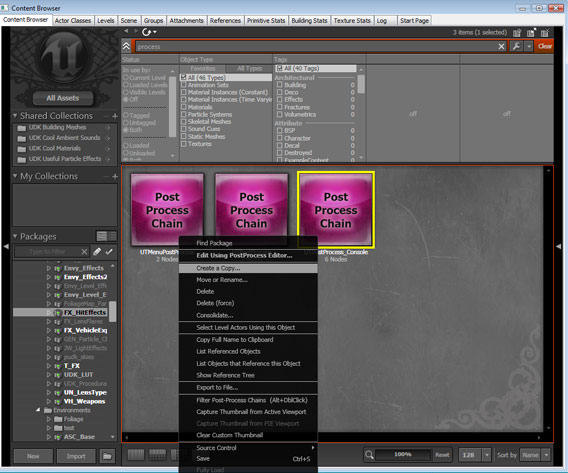The image size is (568, 473).
Task: Check the Decal tag filter
Action: pos(279,146)
